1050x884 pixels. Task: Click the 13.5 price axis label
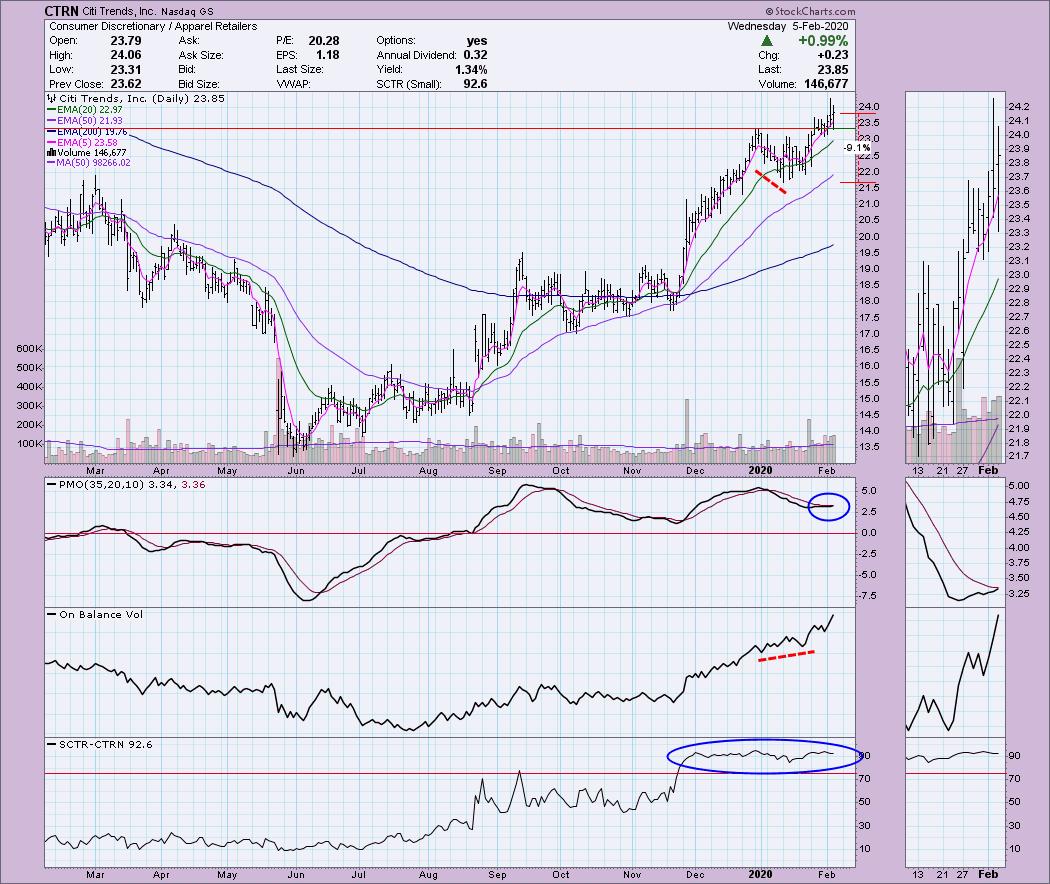coord(869,447)
